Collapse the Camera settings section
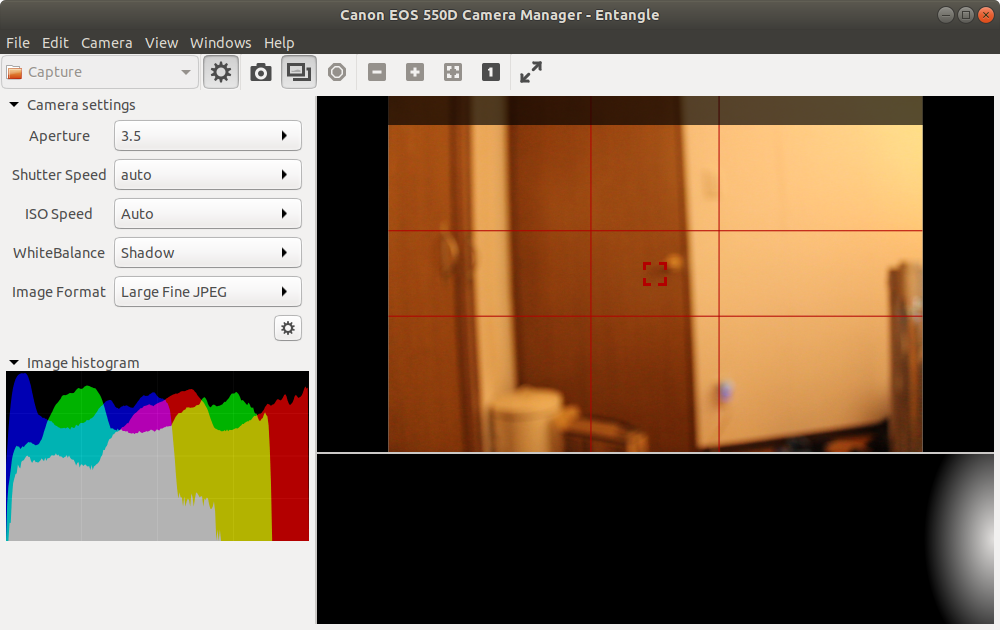Screen dimensions: 1000x630 [x=13, y=104]
